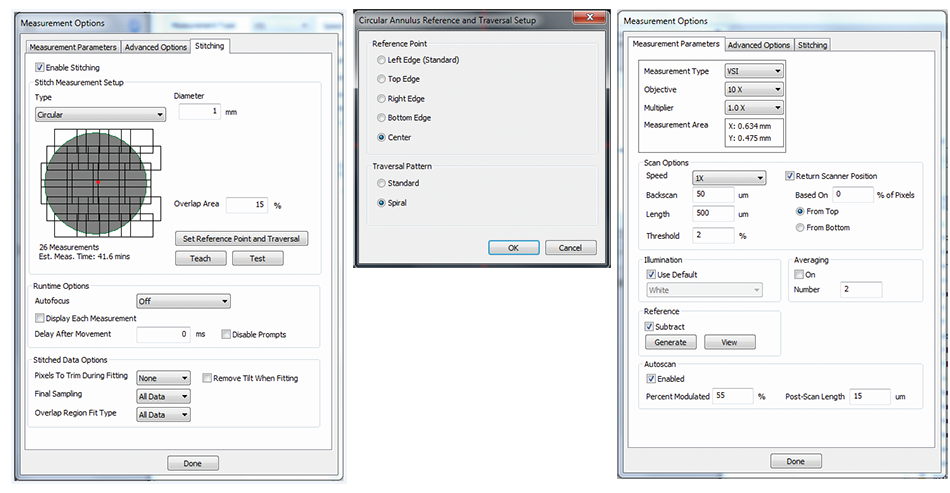950x493 pixels.
Task: Click the Overlap Area percentage field
Action: (247, 205)
